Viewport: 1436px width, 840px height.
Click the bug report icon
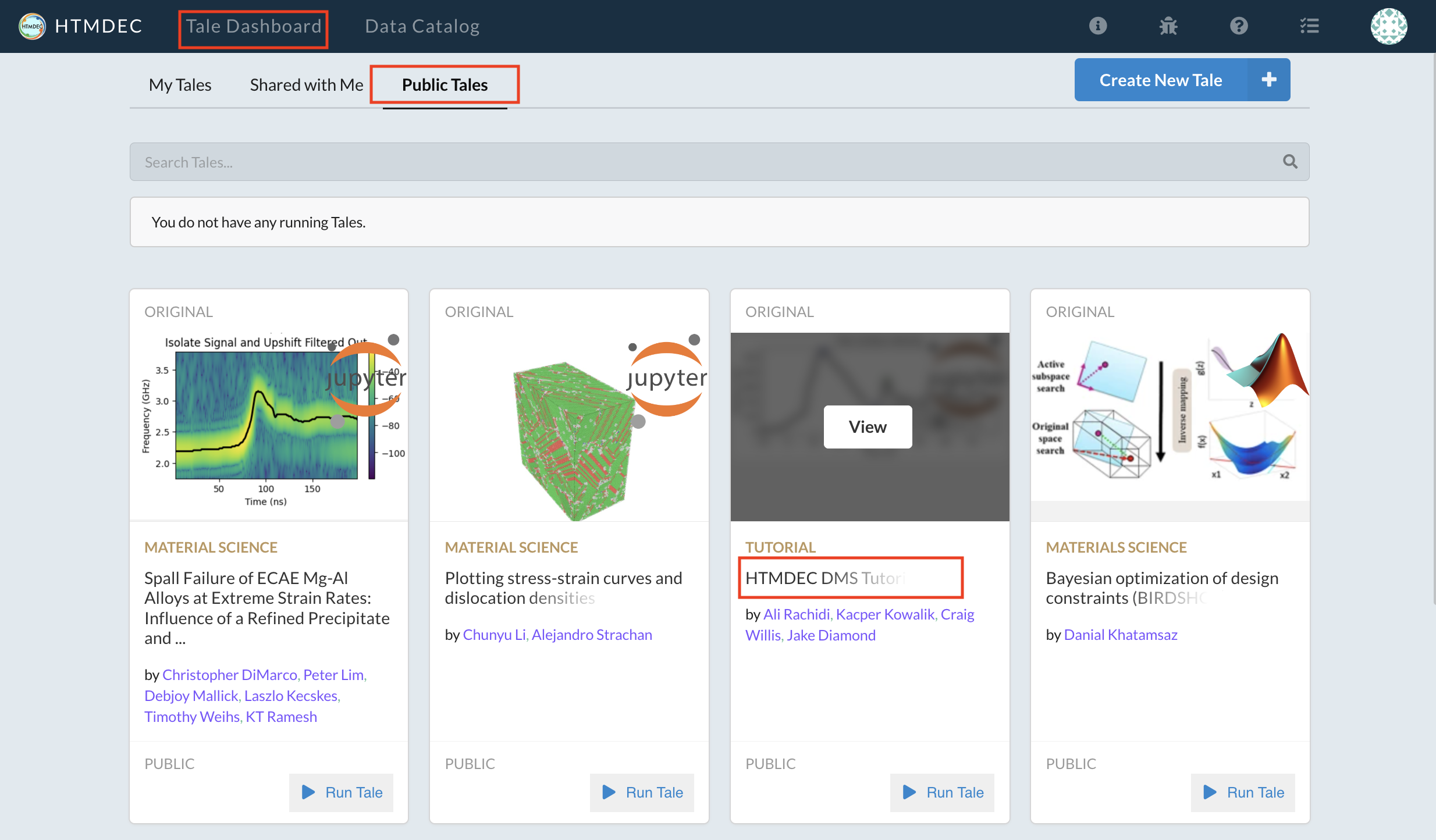(1168, 26)
